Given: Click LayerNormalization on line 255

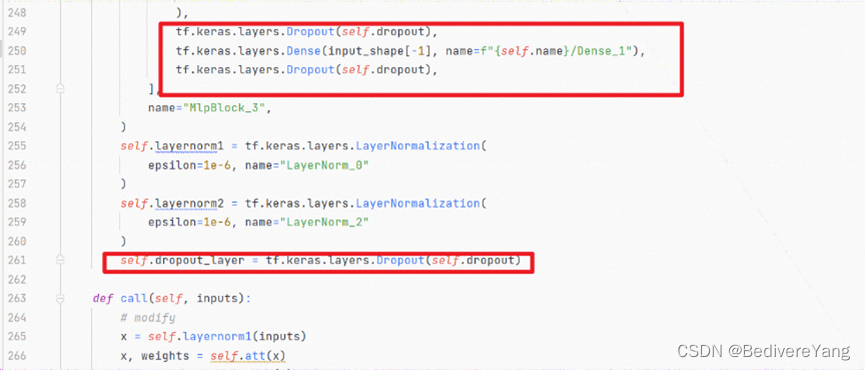Looking at the screenshot, I should (x=418, y=146).
